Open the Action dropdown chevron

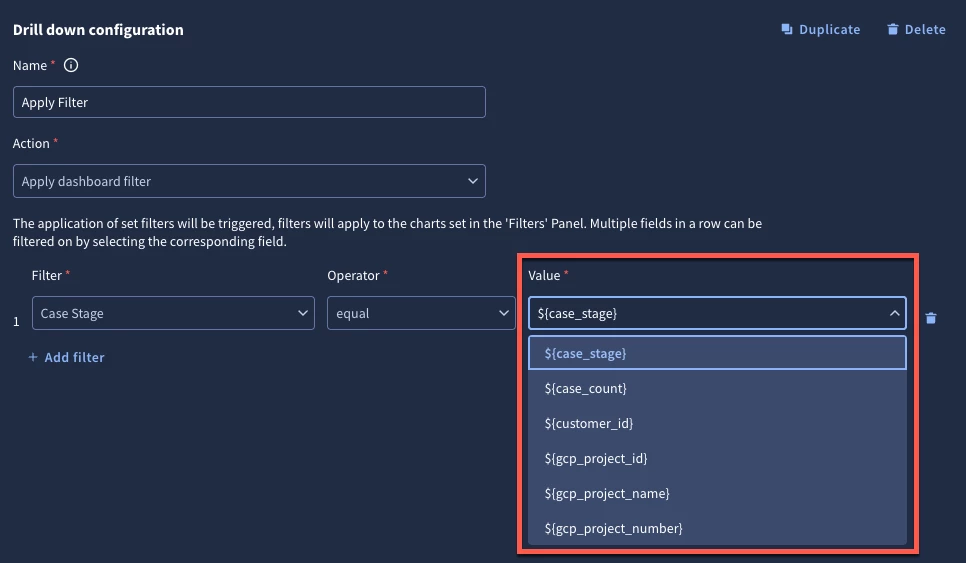[x=473, y=181]
